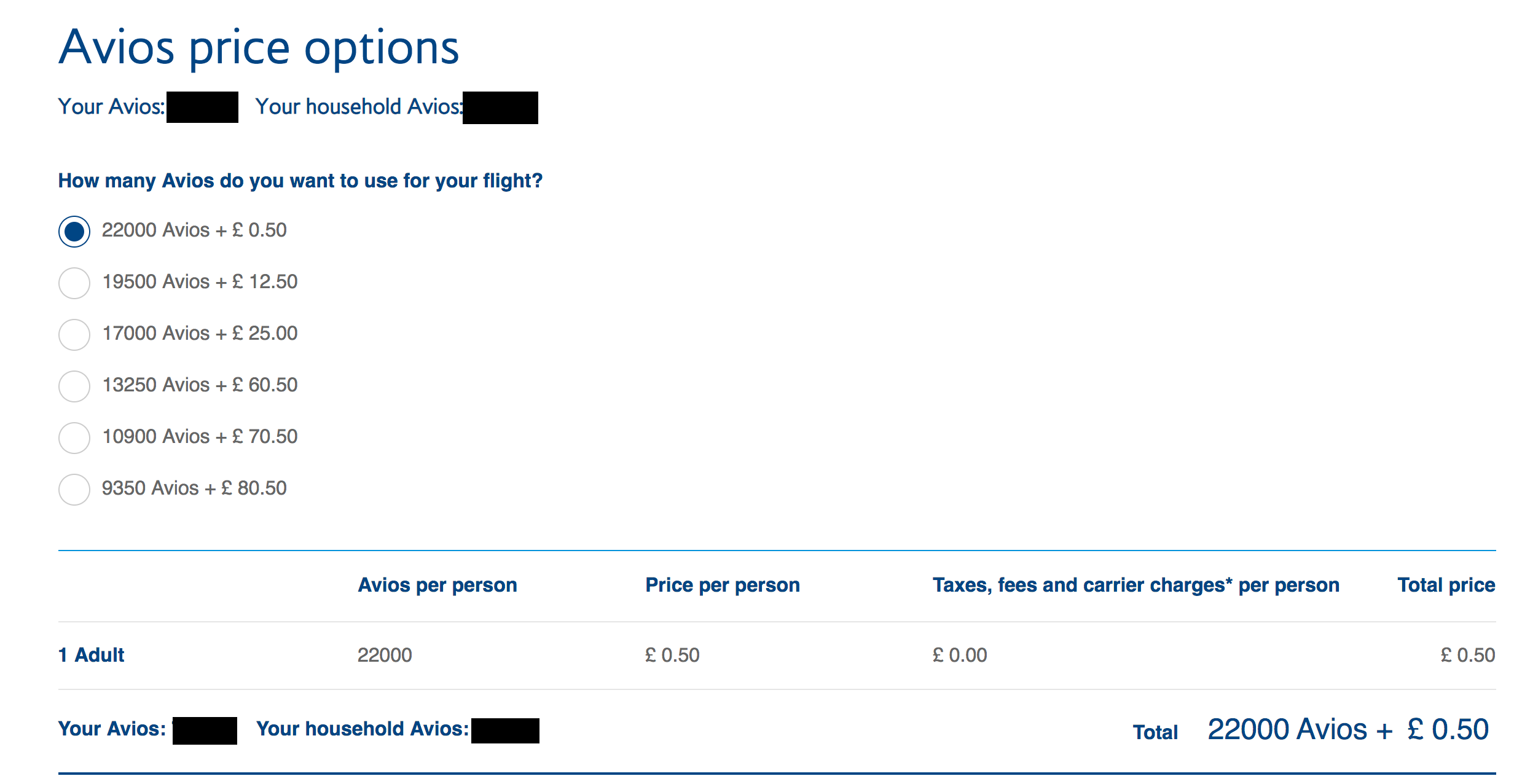Click the 'Taxes, fees and carrier charges' header
1514x784 pixels.
coord(1135,585)
